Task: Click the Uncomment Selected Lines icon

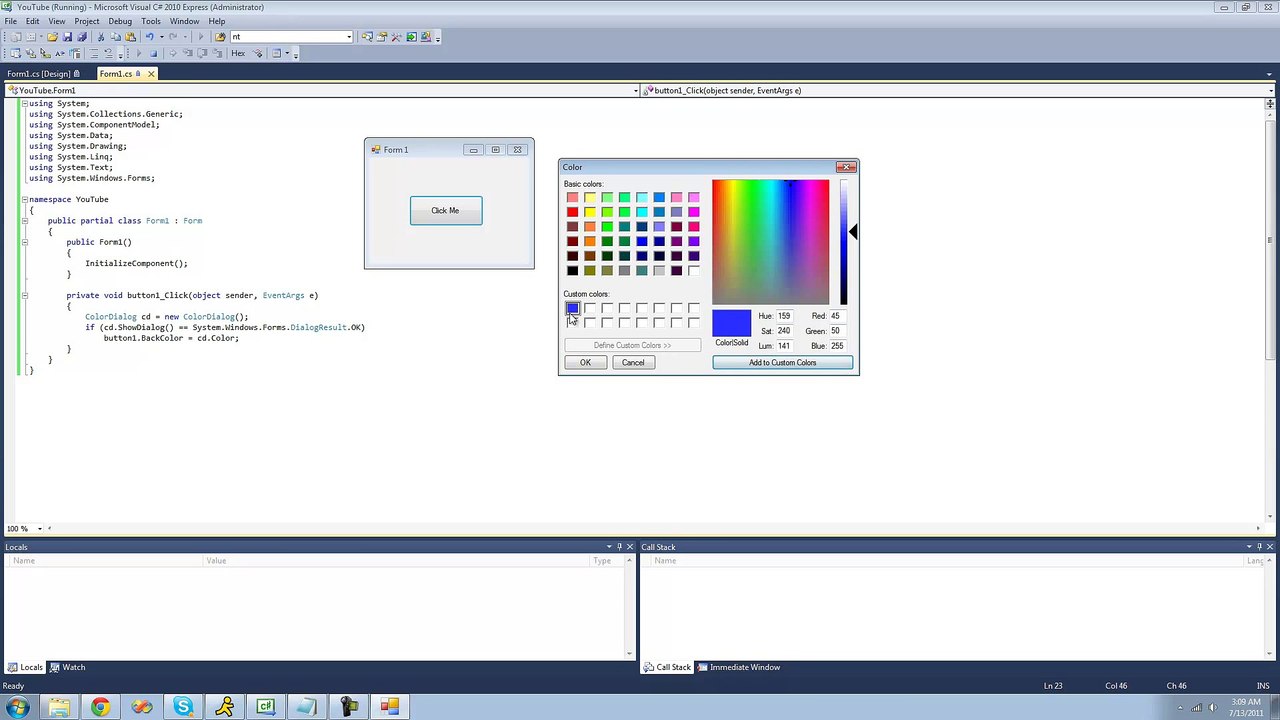Action: pos(109,53)
